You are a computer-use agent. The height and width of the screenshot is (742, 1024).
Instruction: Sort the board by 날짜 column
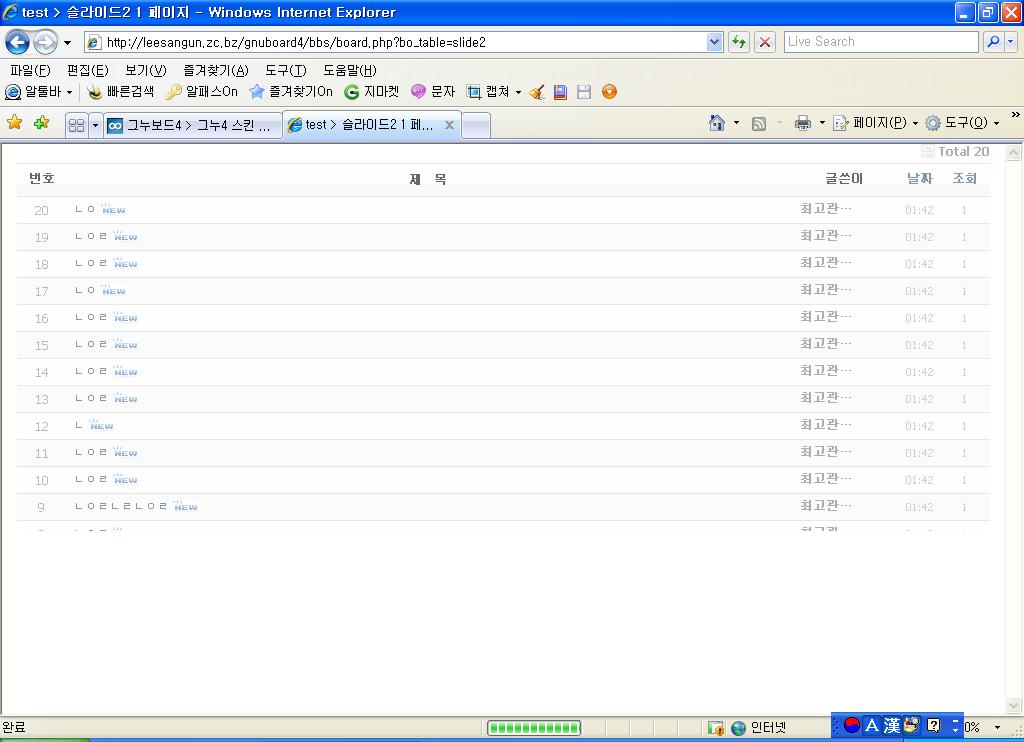coord(919,178)
